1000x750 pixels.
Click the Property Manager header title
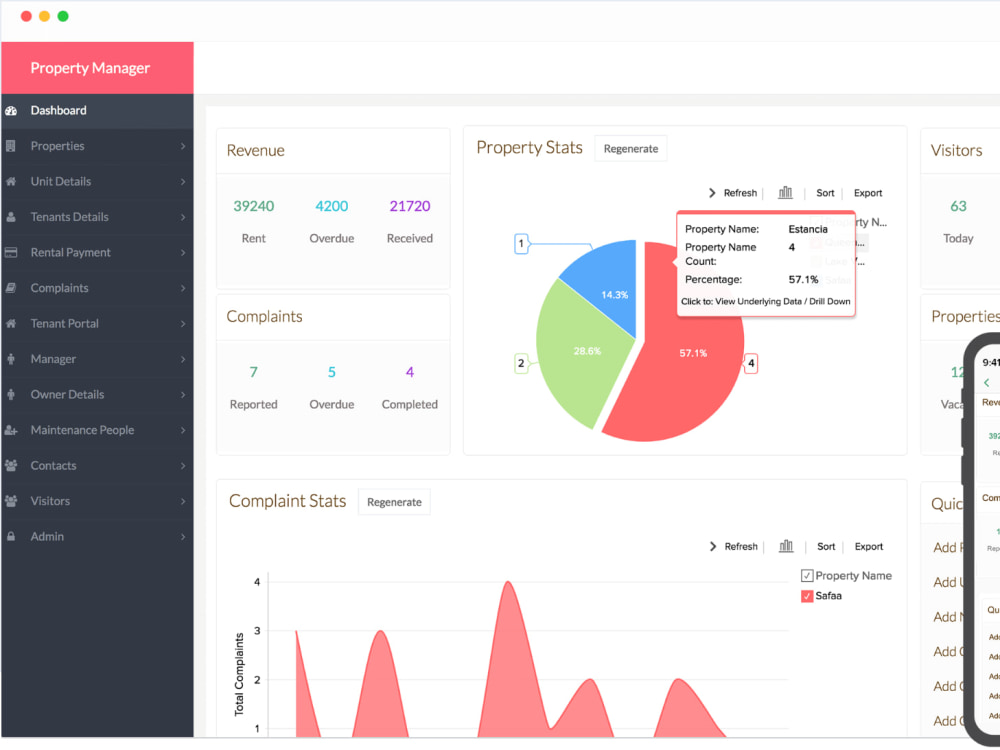click(90, 68)
